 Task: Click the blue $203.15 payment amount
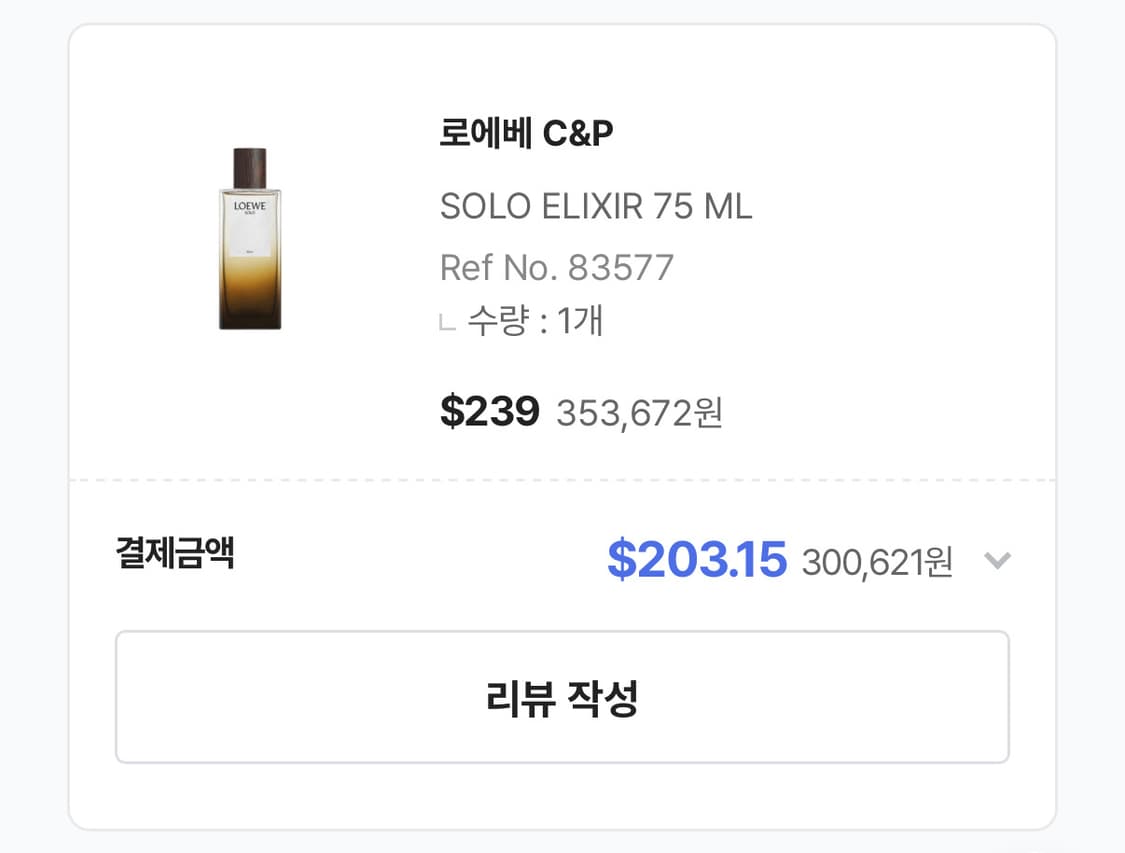click(699, 560)
